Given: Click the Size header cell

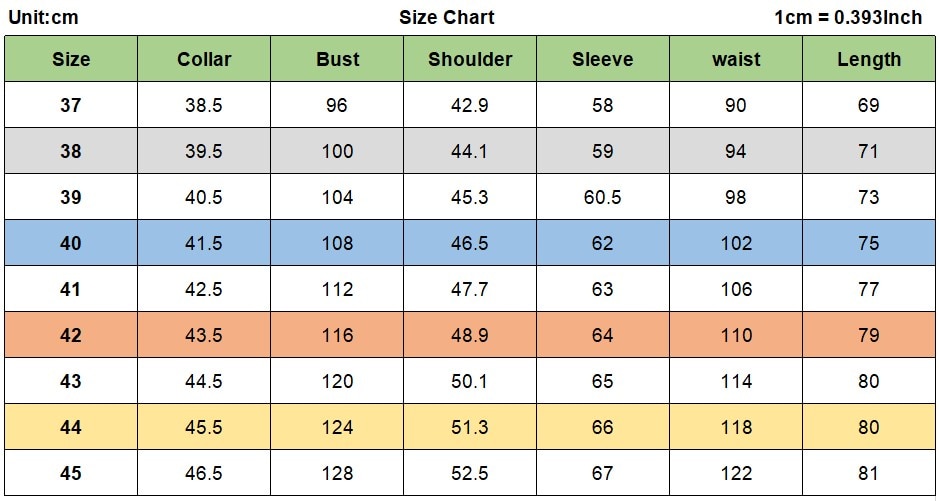Looking at the screenshot, I should (x=71, y=59).
